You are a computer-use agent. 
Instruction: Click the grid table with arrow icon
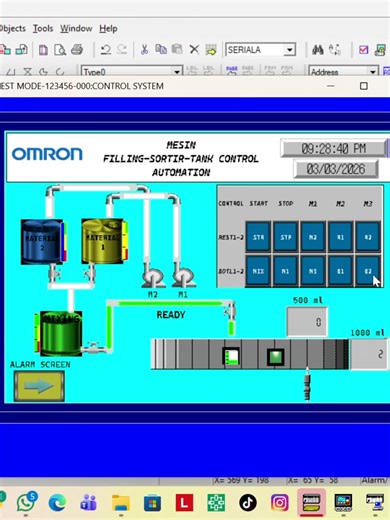[x=211, y=50]
